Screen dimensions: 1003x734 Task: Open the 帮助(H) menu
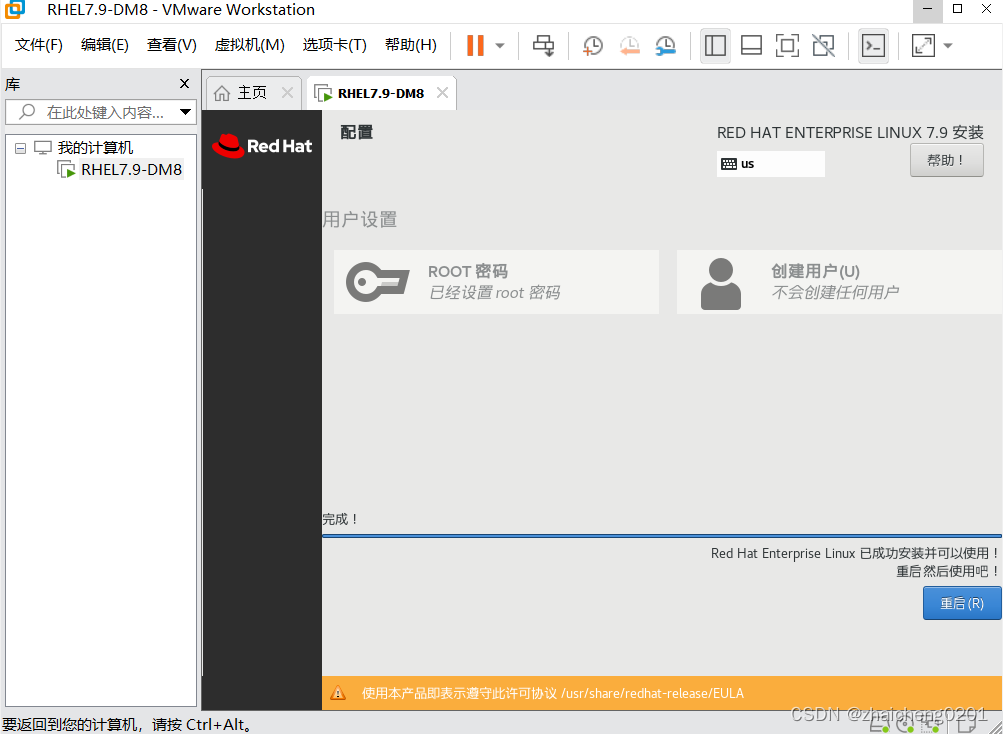[x=411, y=45]
